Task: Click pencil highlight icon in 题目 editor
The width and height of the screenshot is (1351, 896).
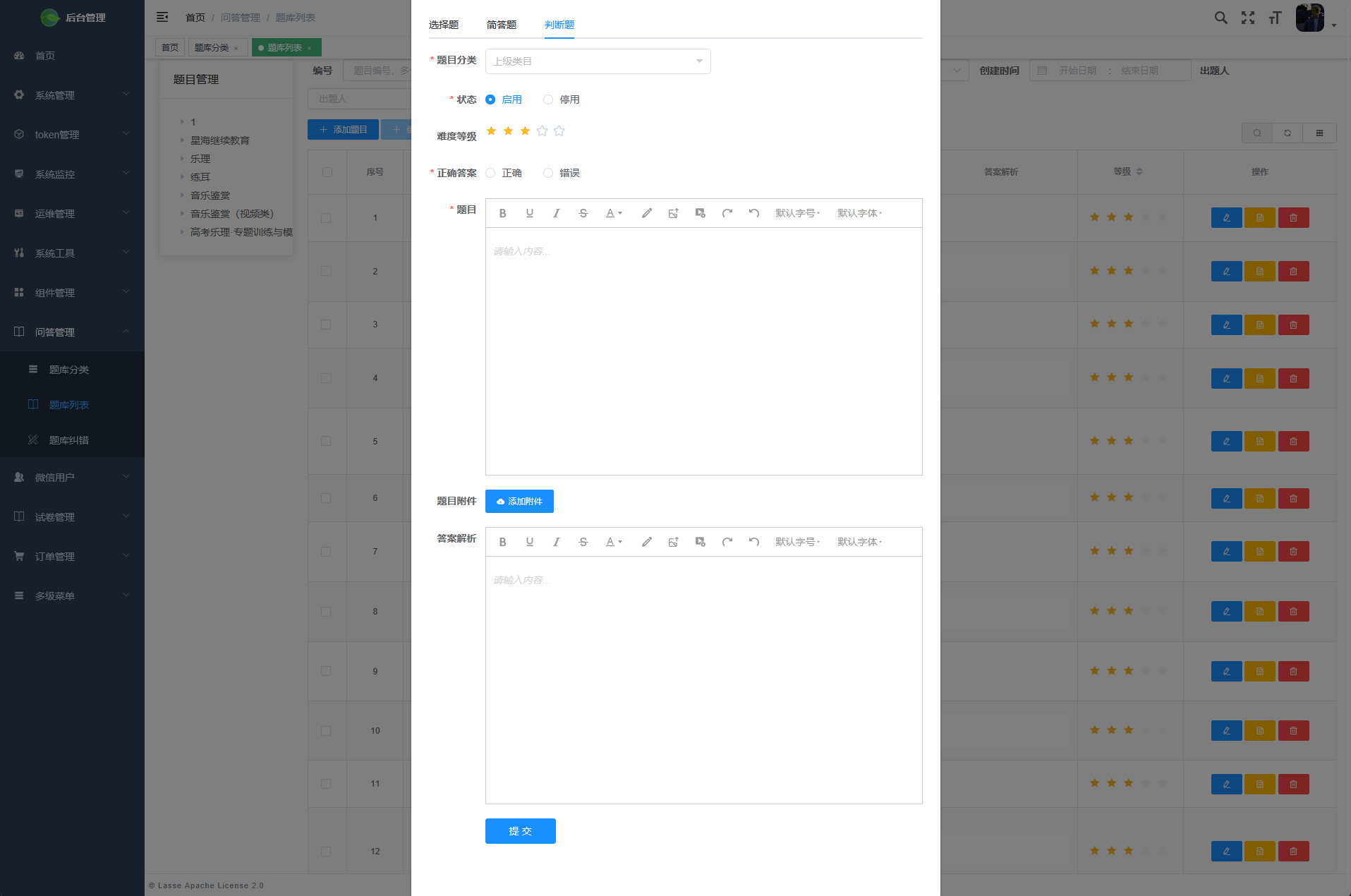Action: [x=646, y=213]
